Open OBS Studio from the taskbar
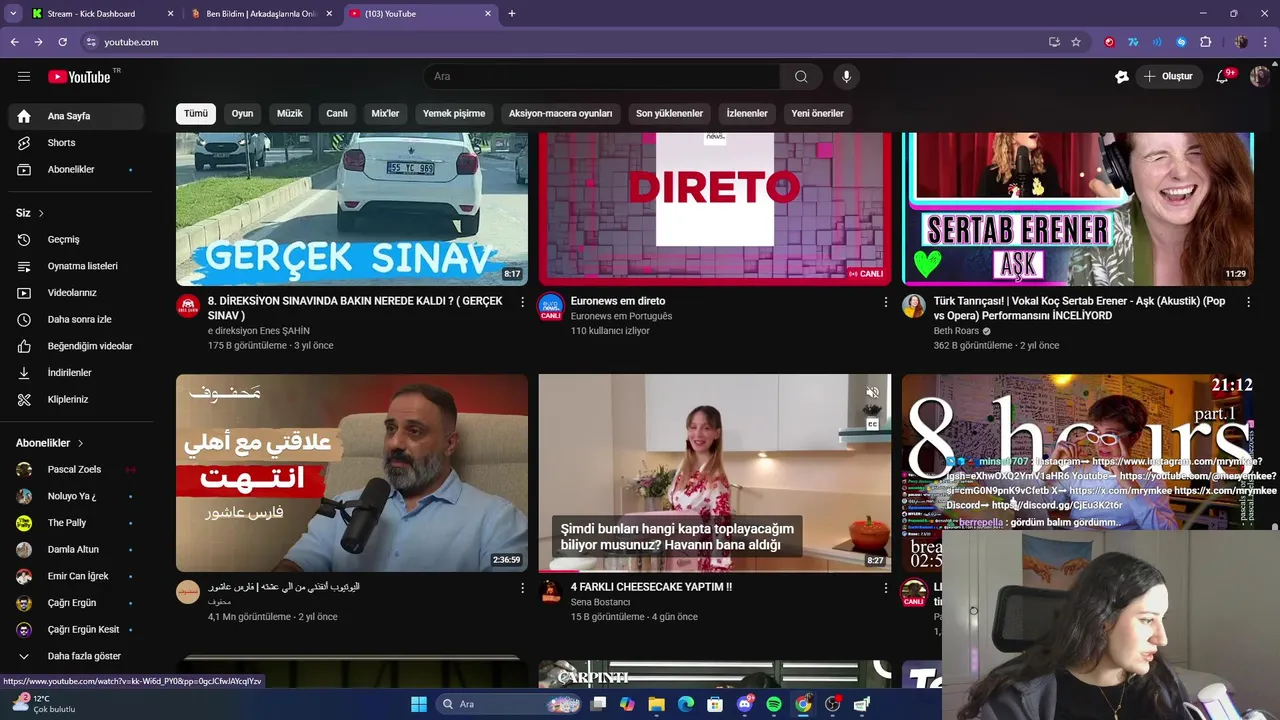This screenshot has width=1280, height=720. [832, 704]
